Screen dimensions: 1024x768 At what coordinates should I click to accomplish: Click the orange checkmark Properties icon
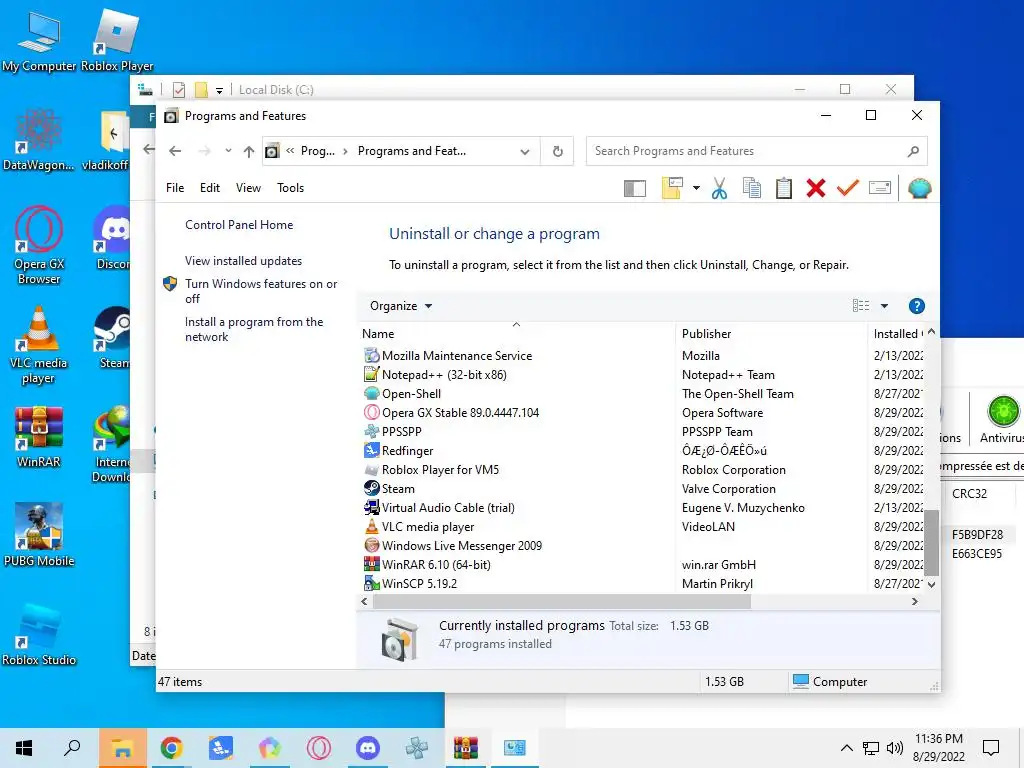pos(848,189)
